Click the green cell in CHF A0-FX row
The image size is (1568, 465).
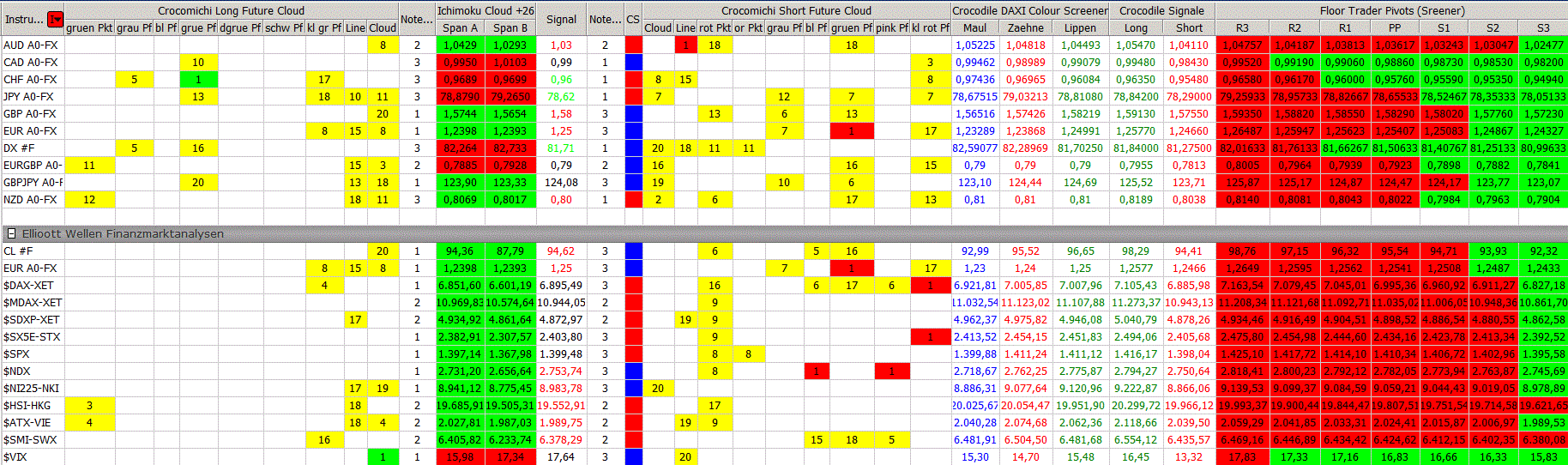pyautogui.click(x=198, y=79)
